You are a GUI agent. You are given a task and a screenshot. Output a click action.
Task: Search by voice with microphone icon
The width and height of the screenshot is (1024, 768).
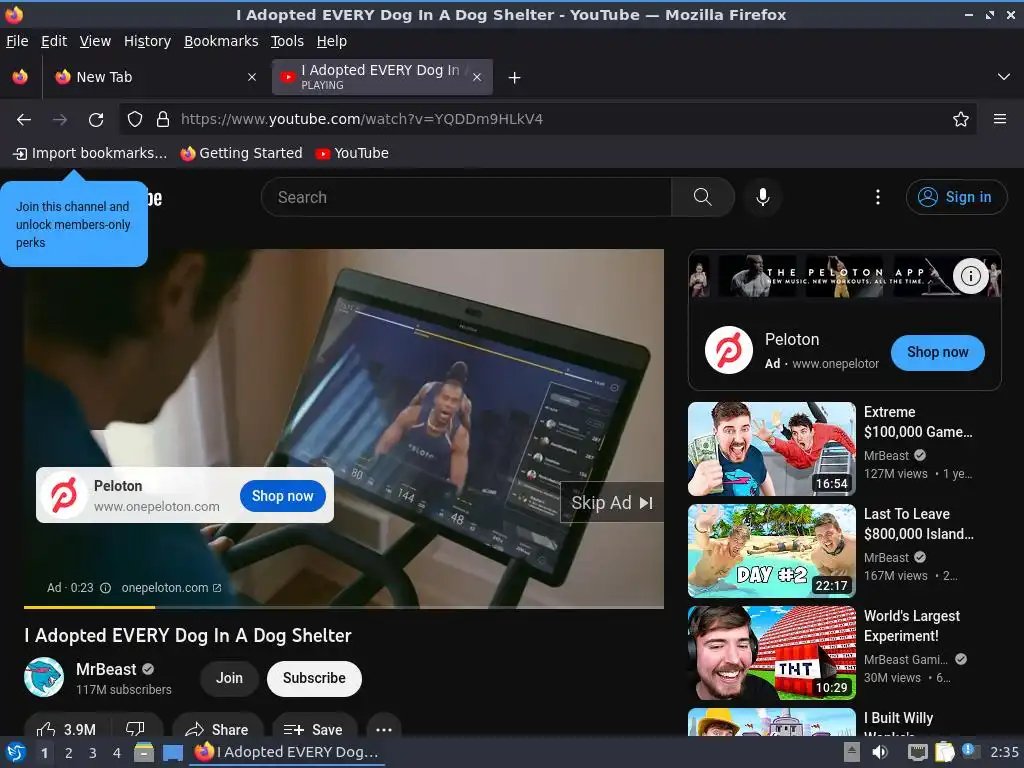coord(762,197)
